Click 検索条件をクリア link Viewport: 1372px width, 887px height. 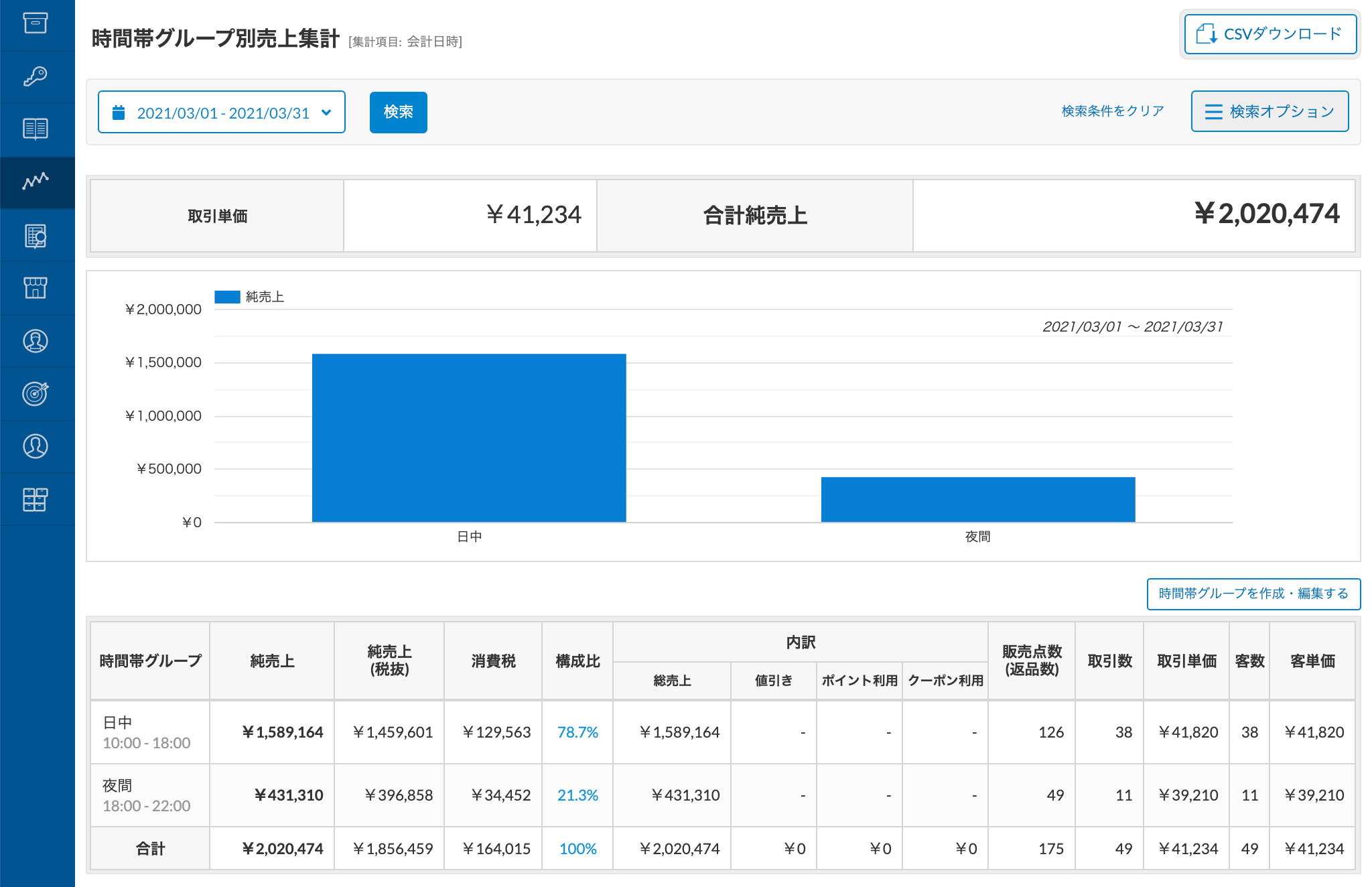(1113, 111)
